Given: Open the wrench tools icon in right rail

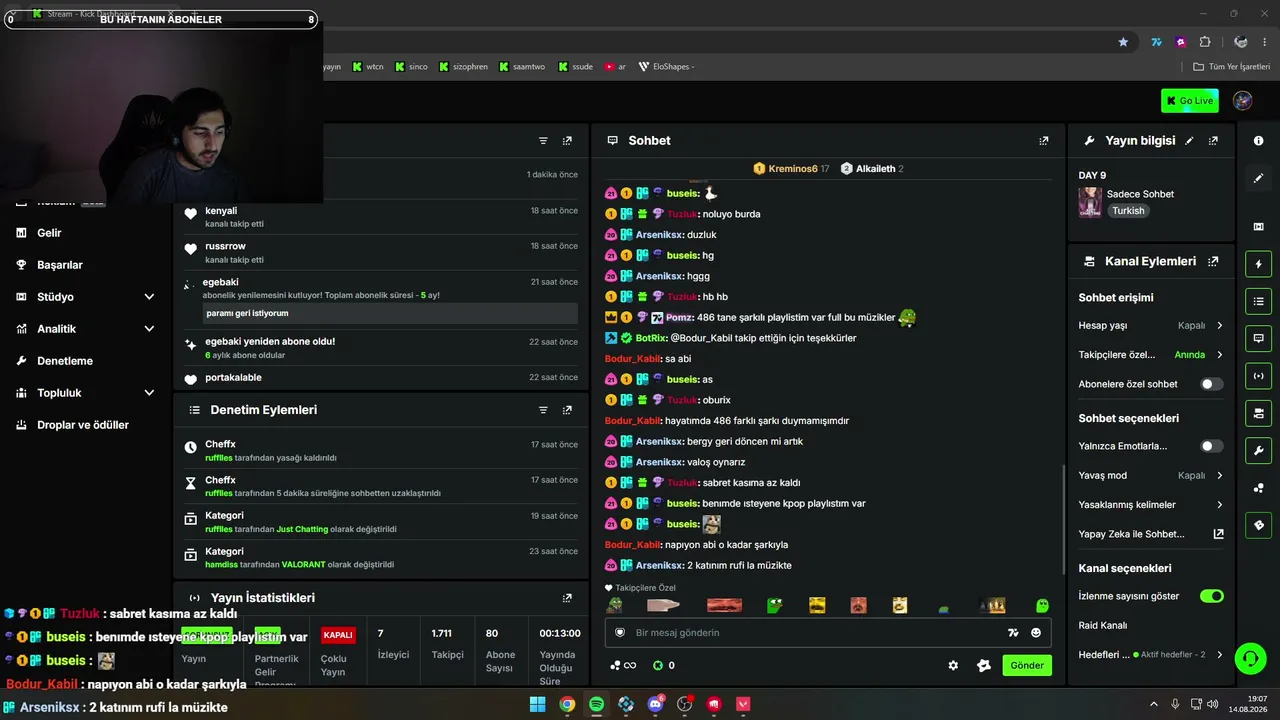Looking at the screenshot, I should pyautogui.click(x=1258, y=450).
